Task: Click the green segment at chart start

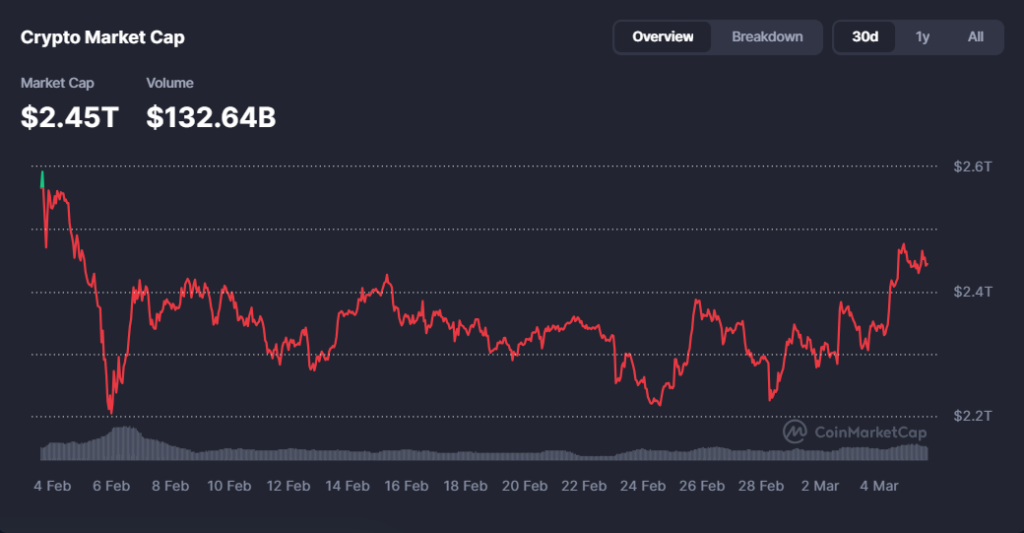Action: [42, 179]
